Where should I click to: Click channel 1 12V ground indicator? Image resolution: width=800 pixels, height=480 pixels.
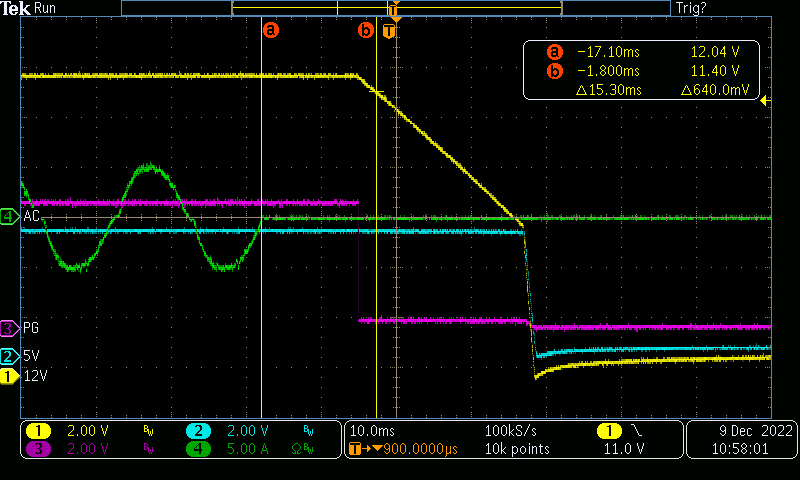(9, 376)
